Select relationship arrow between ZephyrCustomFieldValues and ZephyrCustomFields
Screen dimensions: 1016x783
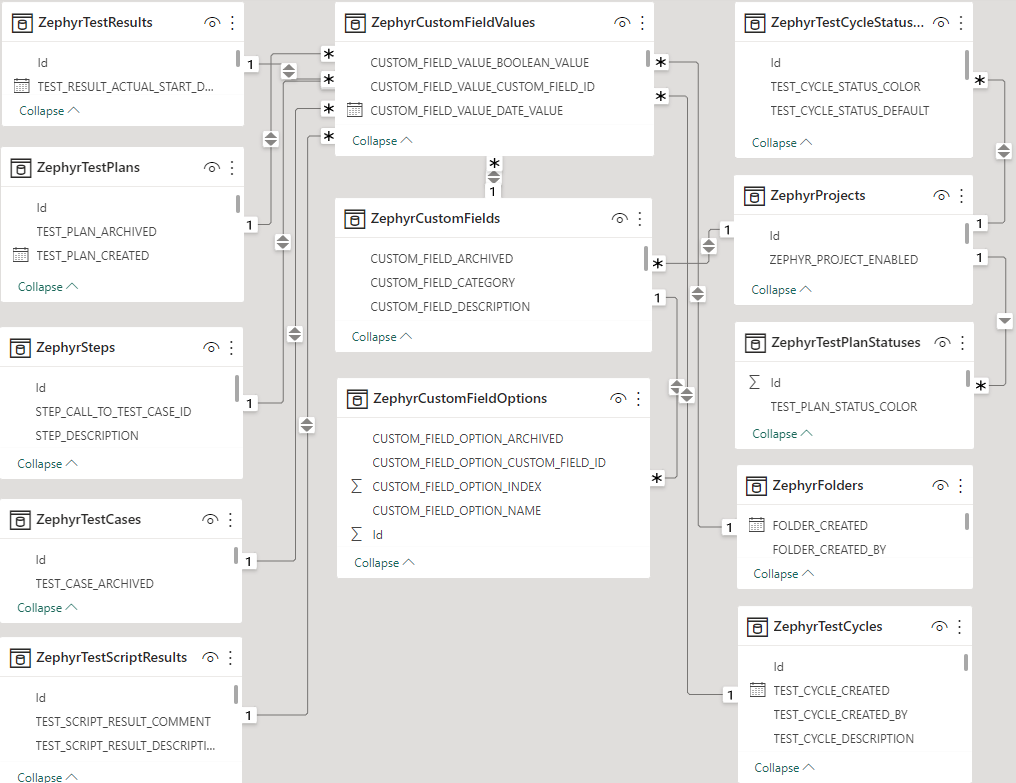point(493,177)
